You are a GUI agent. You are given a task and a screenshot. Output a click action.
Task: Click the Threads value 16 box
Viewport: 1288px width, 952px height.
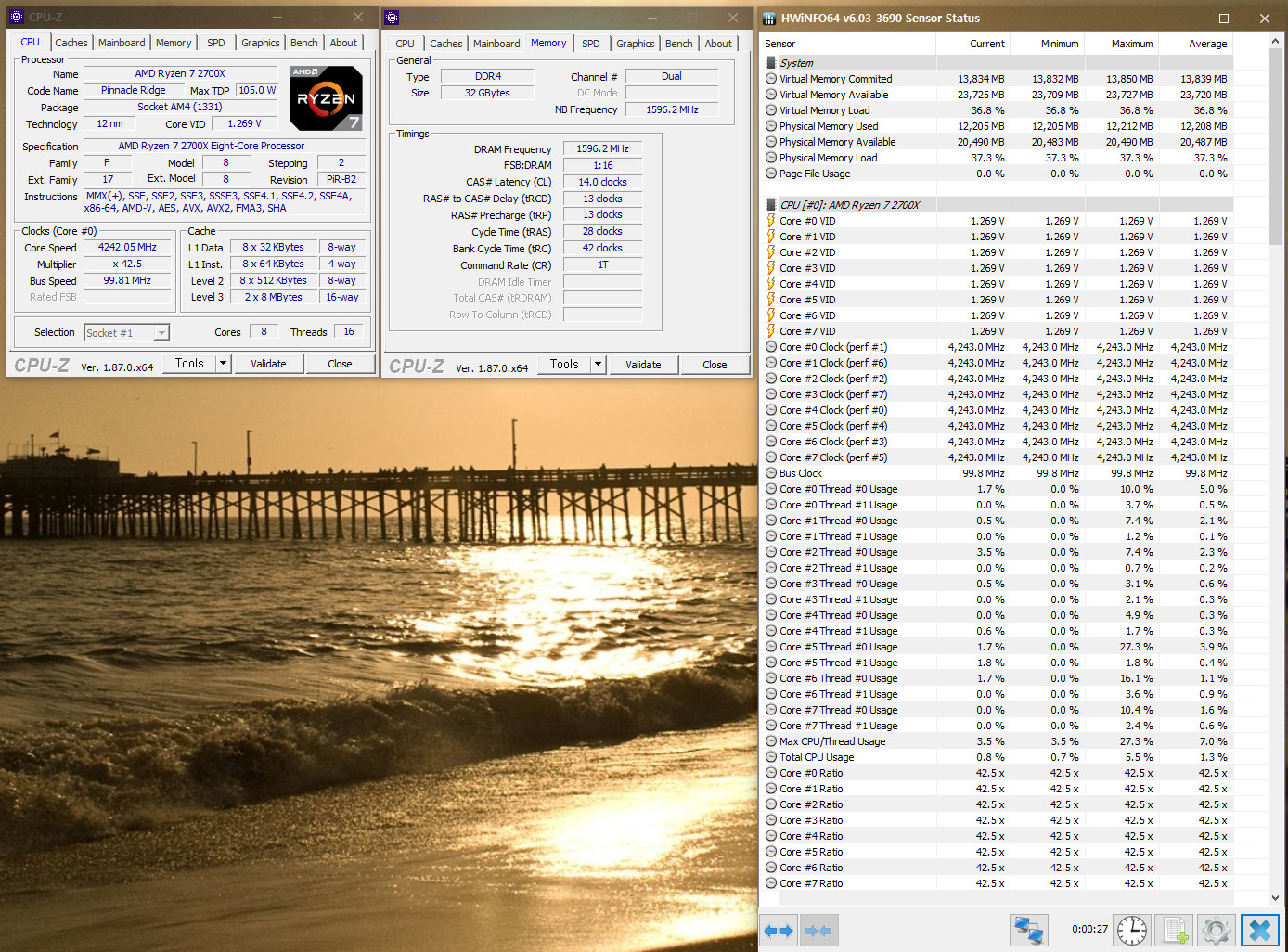349,332
